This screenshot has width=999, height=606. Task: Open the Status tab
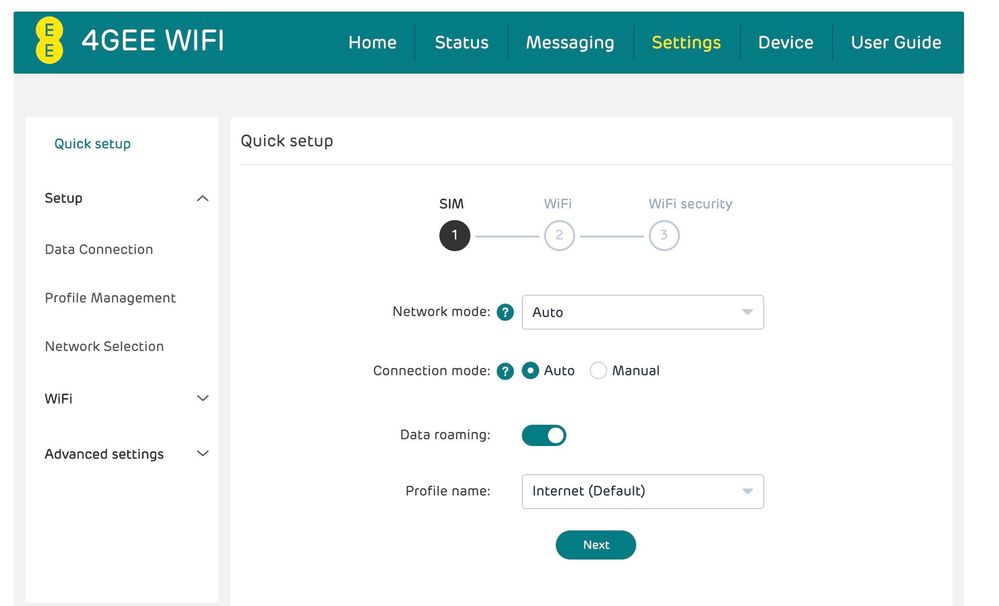[x=461, y=42]
